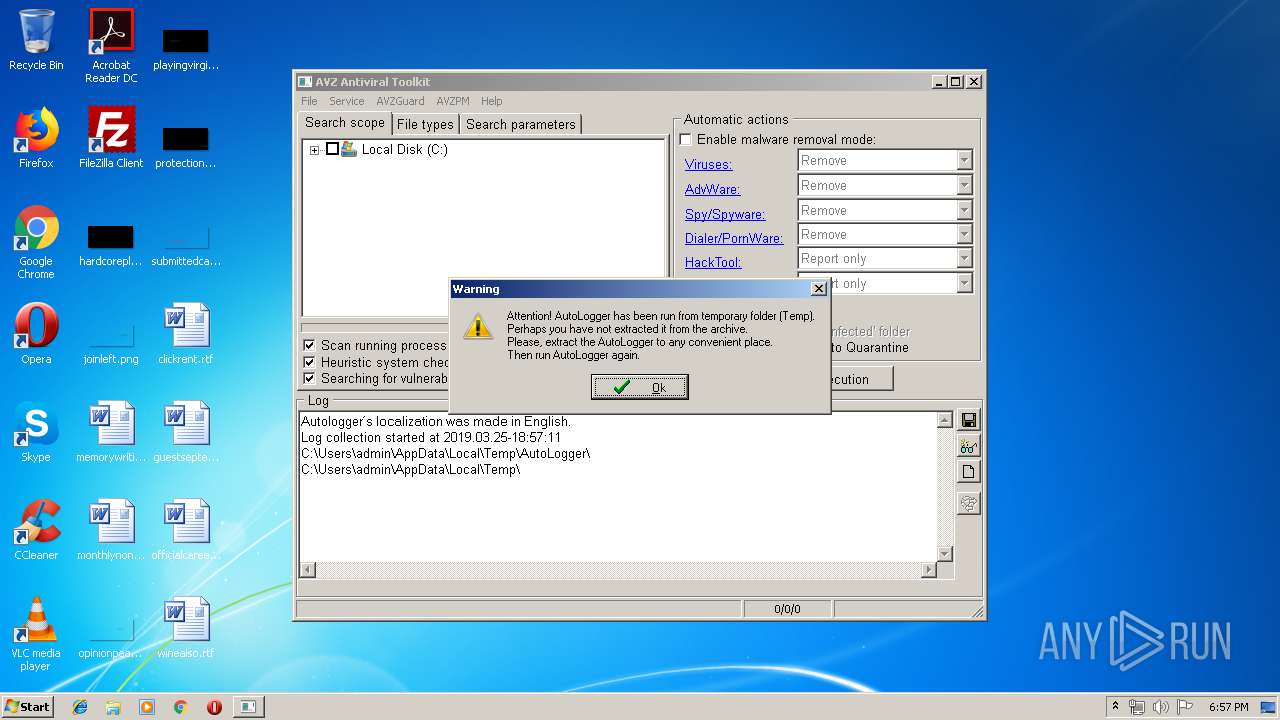Screen dimensions: 1280x720
Task: Open the volume speaker icon in the system tray
Action: pyautogui.click(x=1161, y=707)
